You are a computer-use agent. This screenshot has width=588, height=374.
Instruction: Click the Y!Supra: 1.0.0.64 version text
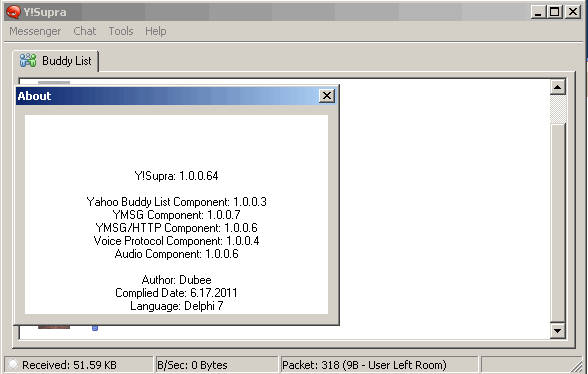pyautogui.click(x=176, y=176)
